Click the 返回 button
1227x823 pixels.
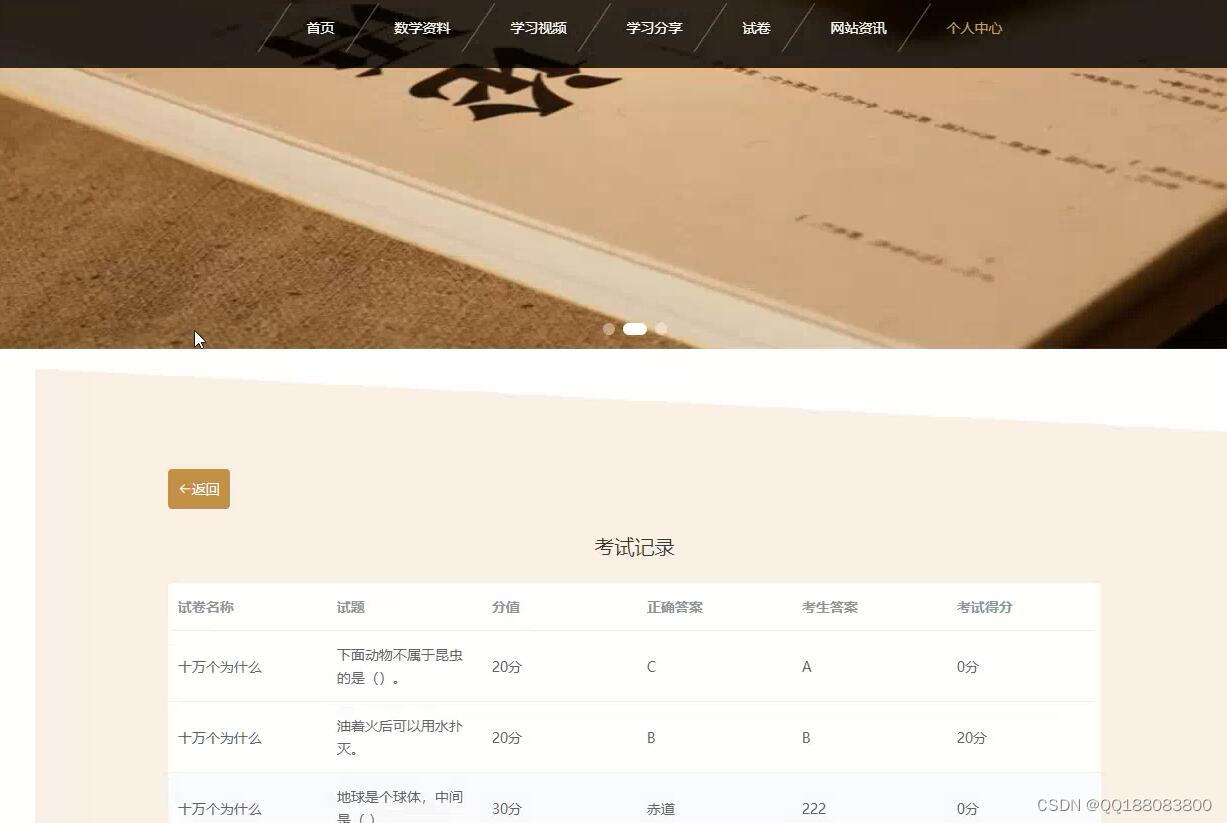coord(198,488)
